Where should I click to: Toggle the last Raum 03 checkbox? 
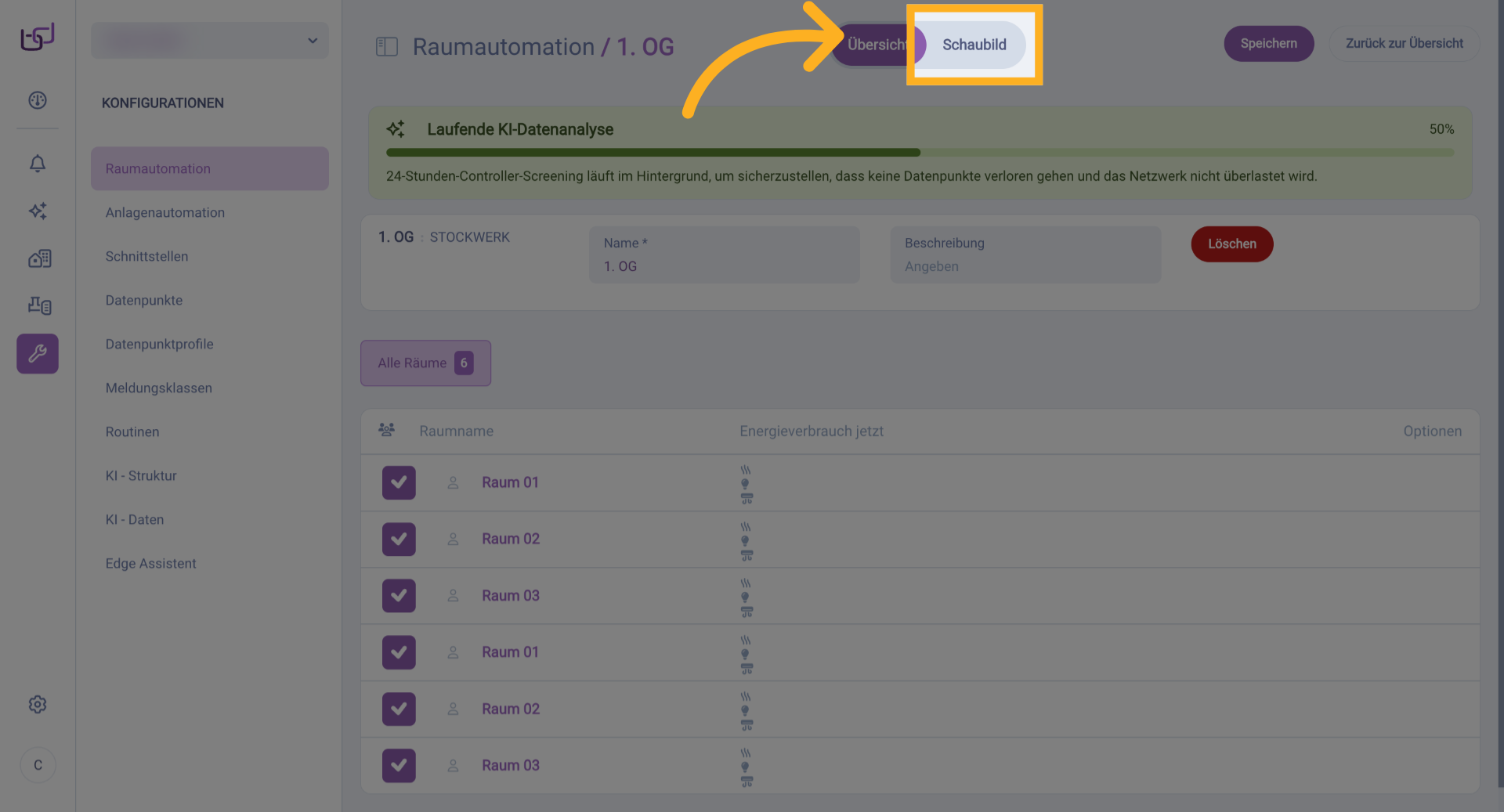coord(399,765)
